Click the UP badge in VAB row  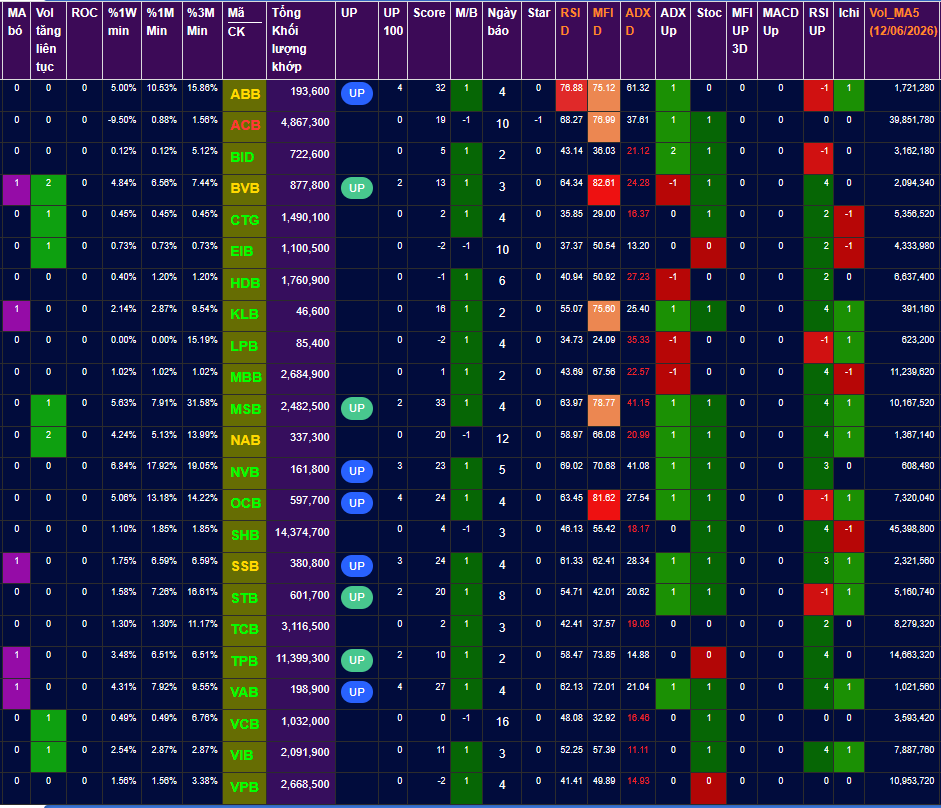356,692
